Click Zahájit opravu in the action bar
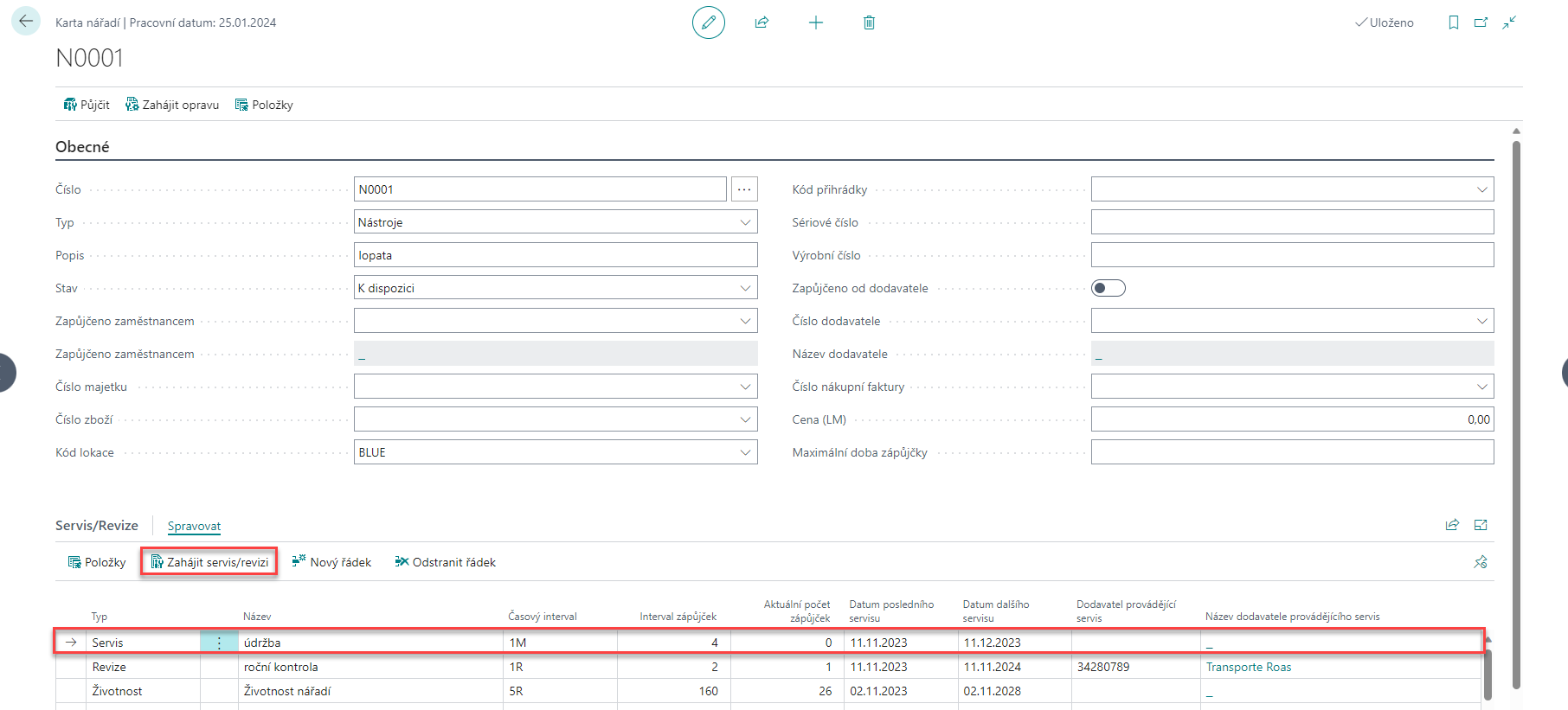Viewport: 1568px width, 710px height. click(x=172, y=105)
